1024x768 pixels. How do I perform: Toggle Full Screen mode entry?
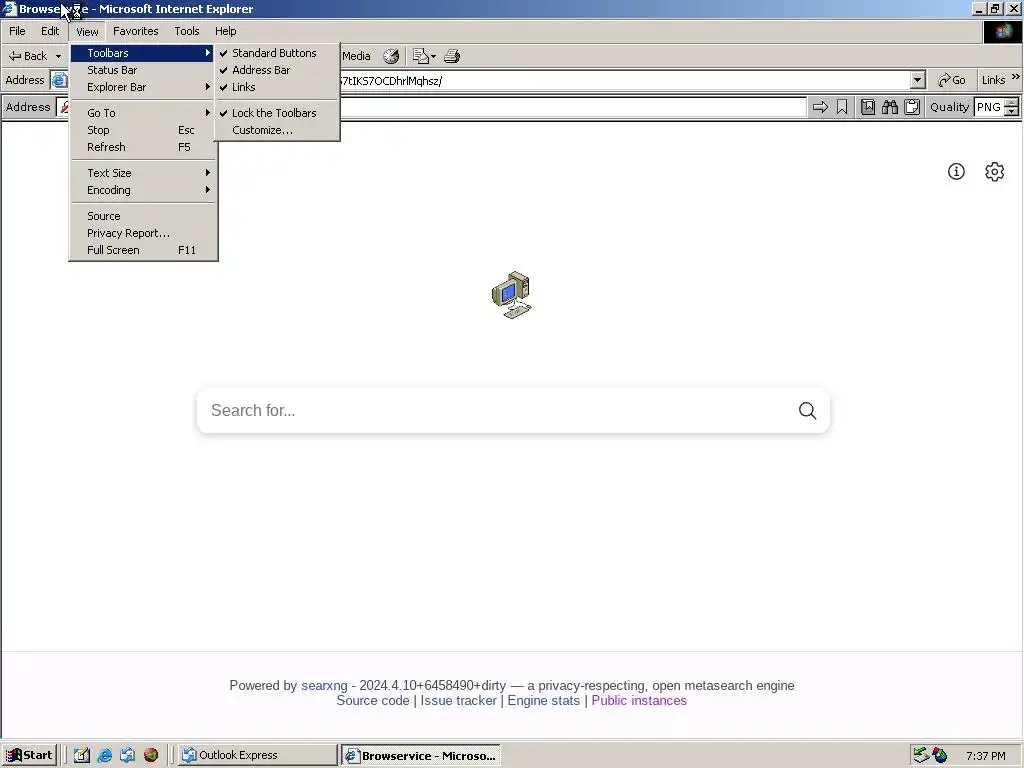click(x=143, y=250)
